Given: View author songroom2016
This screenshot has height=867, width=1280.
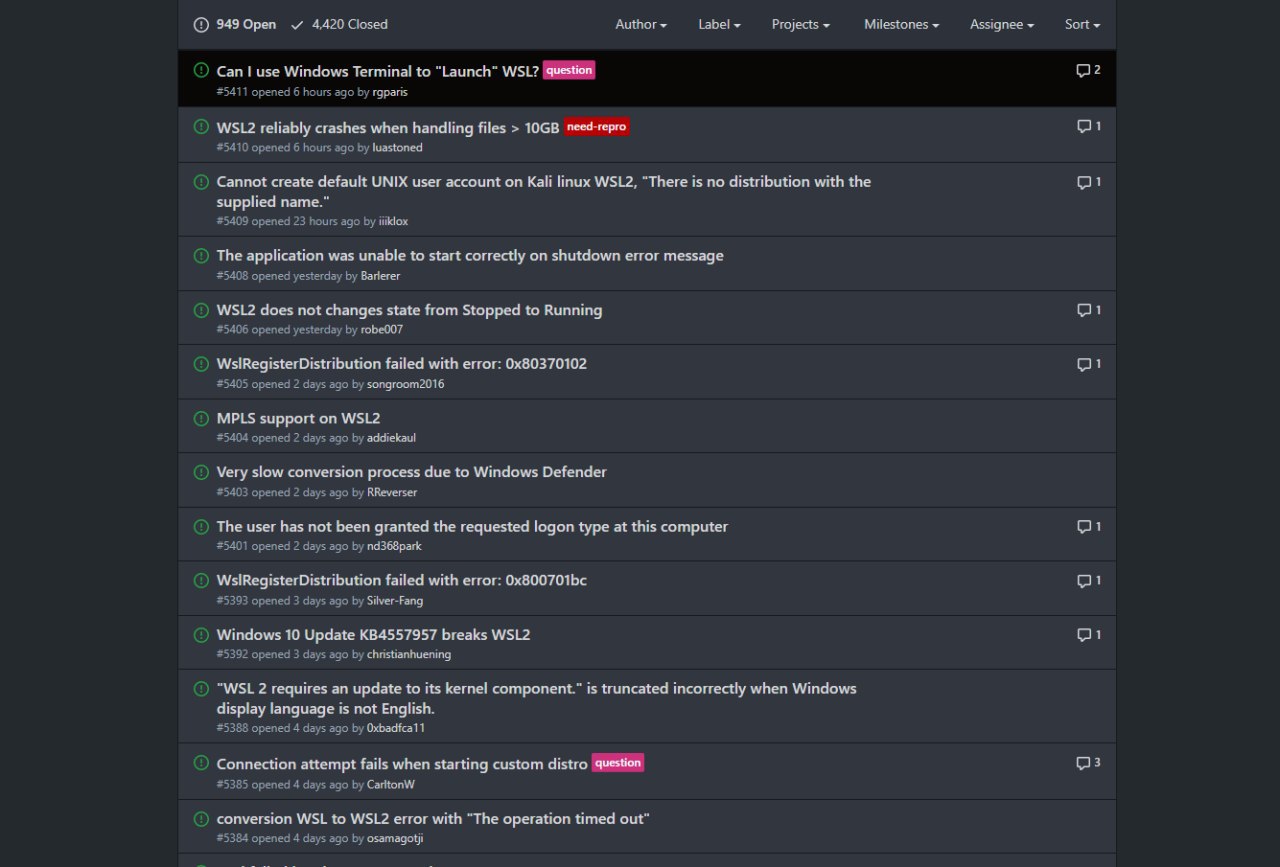Looking at the screenshot, I should 405,384.
